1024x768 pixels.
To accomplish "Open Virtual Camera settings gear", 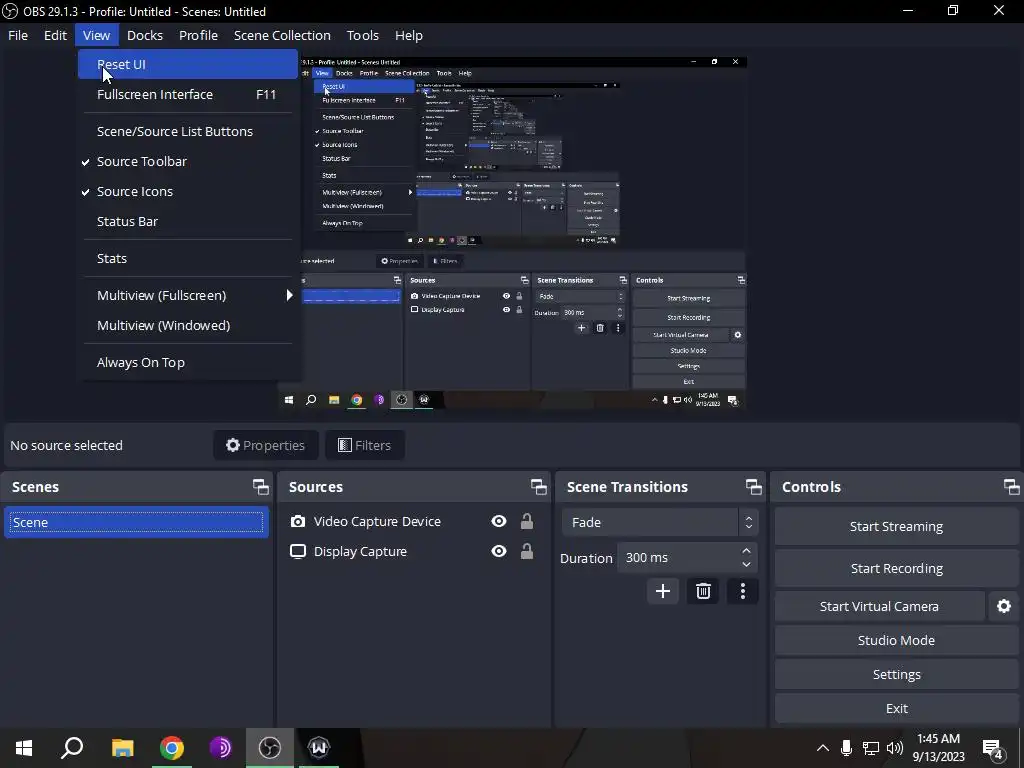I will pos(1004,607).
